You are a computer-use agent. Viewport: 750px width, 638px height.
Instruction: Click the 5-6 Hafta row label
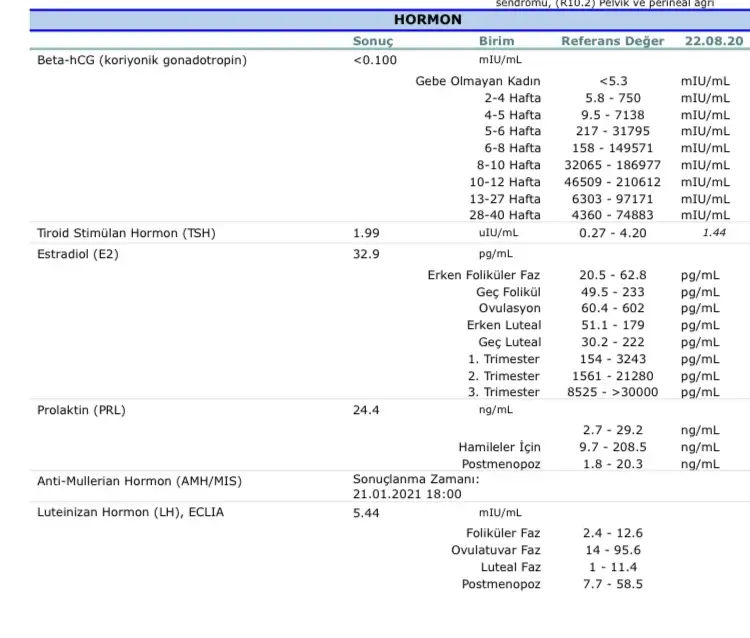(512, 132)
